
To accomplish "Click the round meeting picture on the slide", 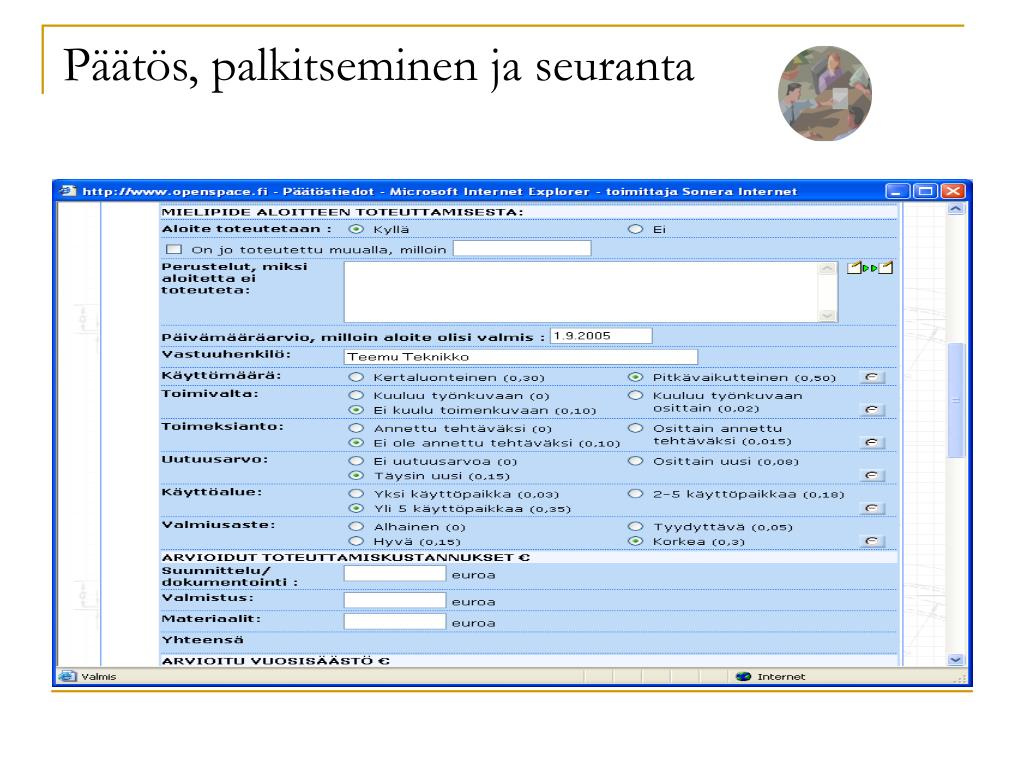I will [825, 93].
